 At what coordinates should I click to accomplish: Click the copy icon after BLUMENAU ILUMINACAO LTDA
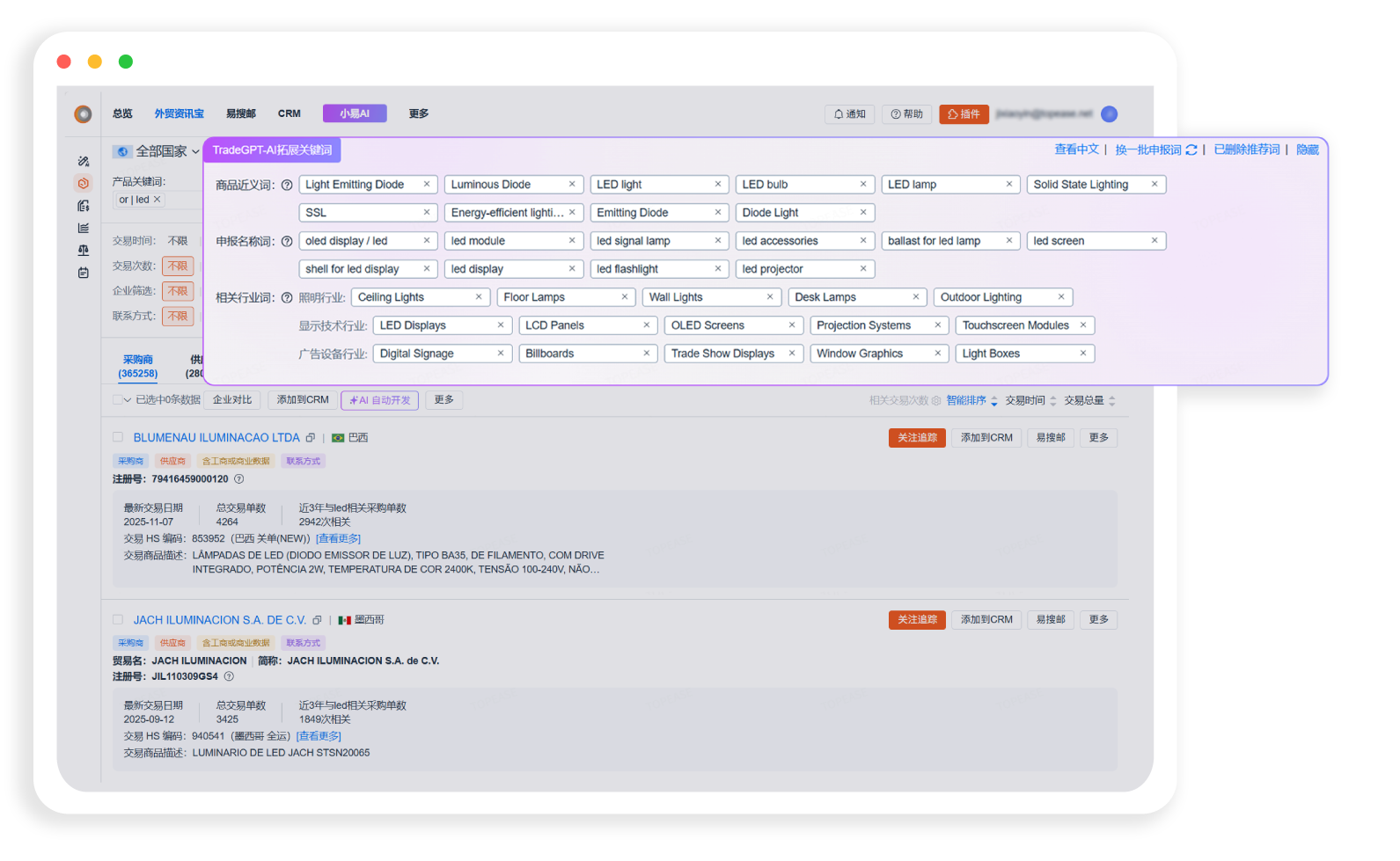click(x=311, y=438)
